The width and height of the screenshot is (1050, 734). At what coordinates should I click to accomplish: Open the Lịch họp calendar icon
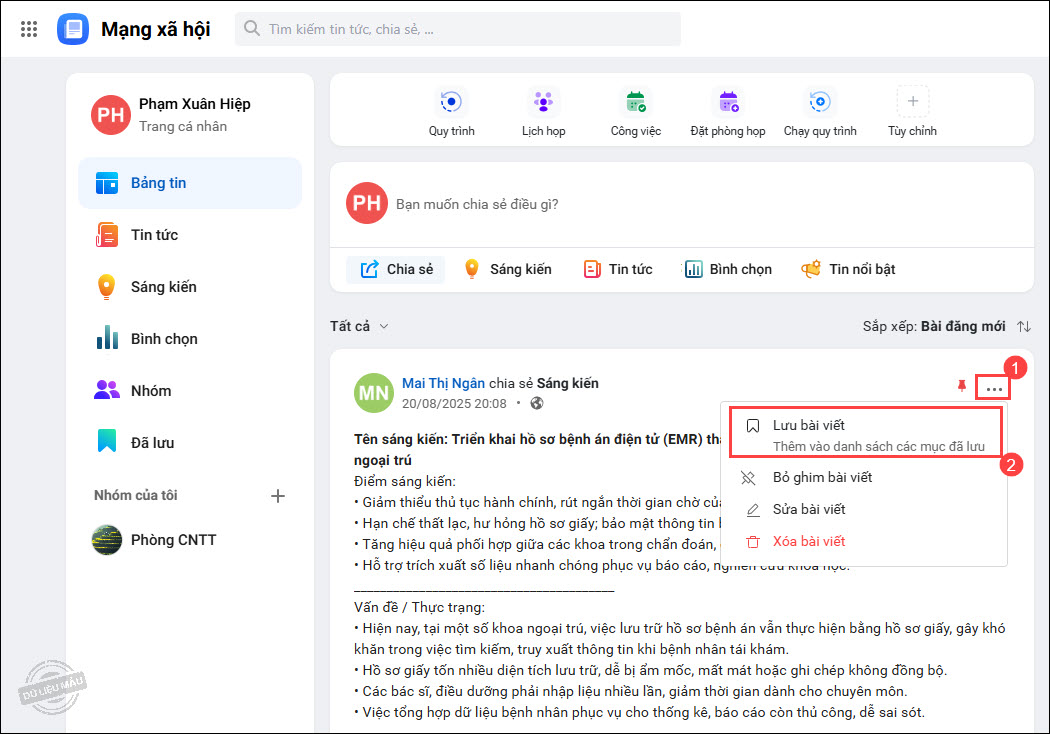click(543, 102)
